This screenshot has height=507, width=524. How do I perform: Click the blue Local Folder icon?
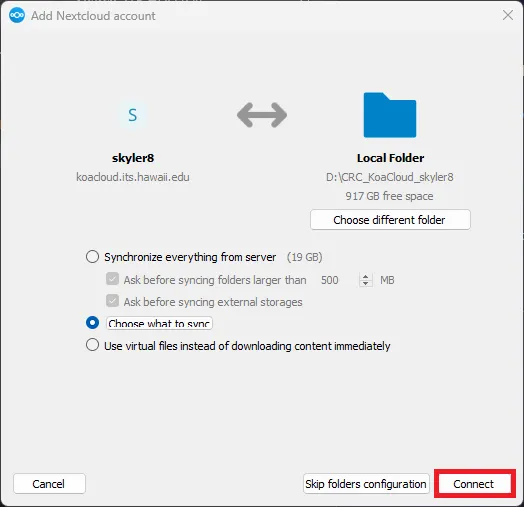tap(390, 115)
